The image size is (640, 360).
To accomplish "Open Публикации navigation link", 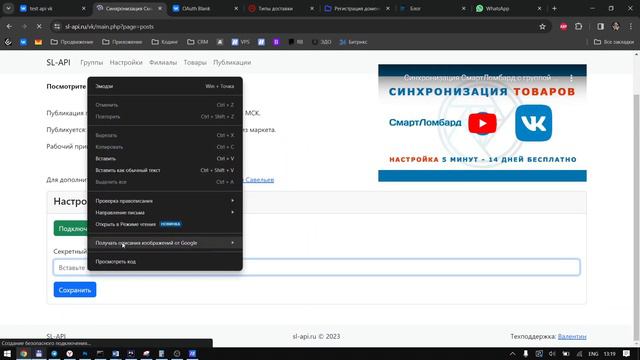I will point(232,62).
